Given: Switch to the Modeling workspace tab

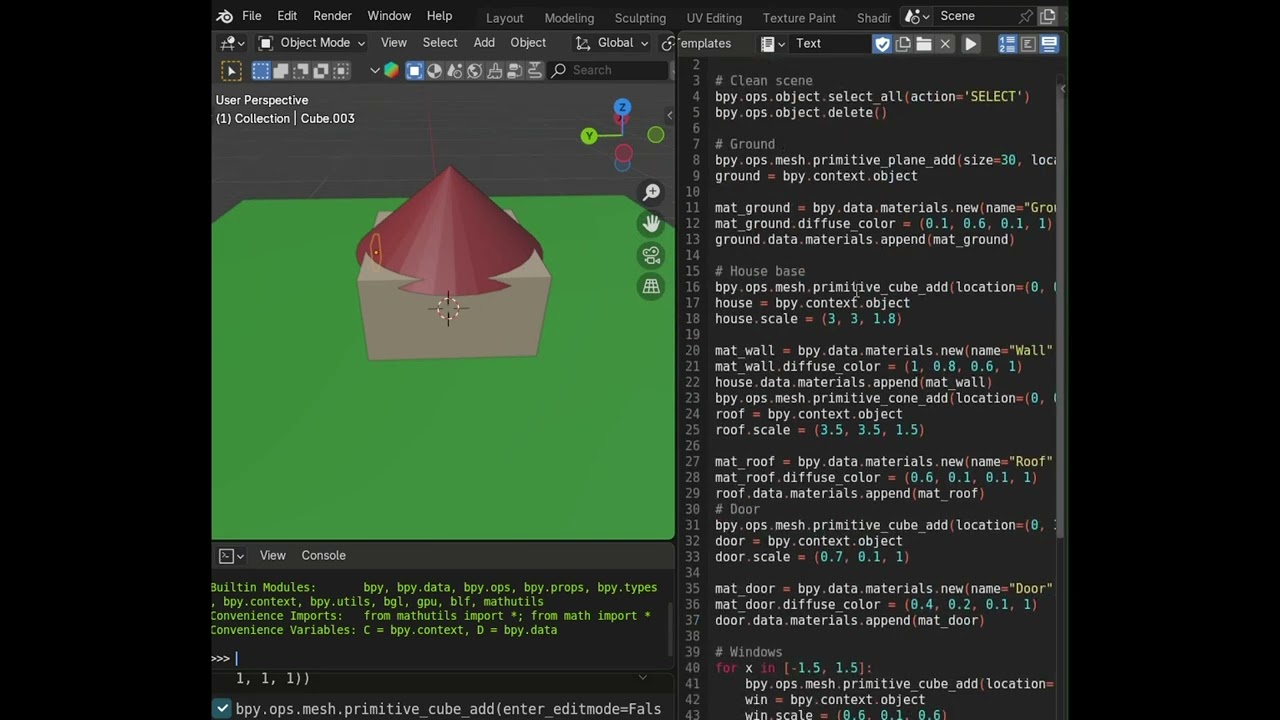Looking at the screenshot, I should tap(569, 18).
